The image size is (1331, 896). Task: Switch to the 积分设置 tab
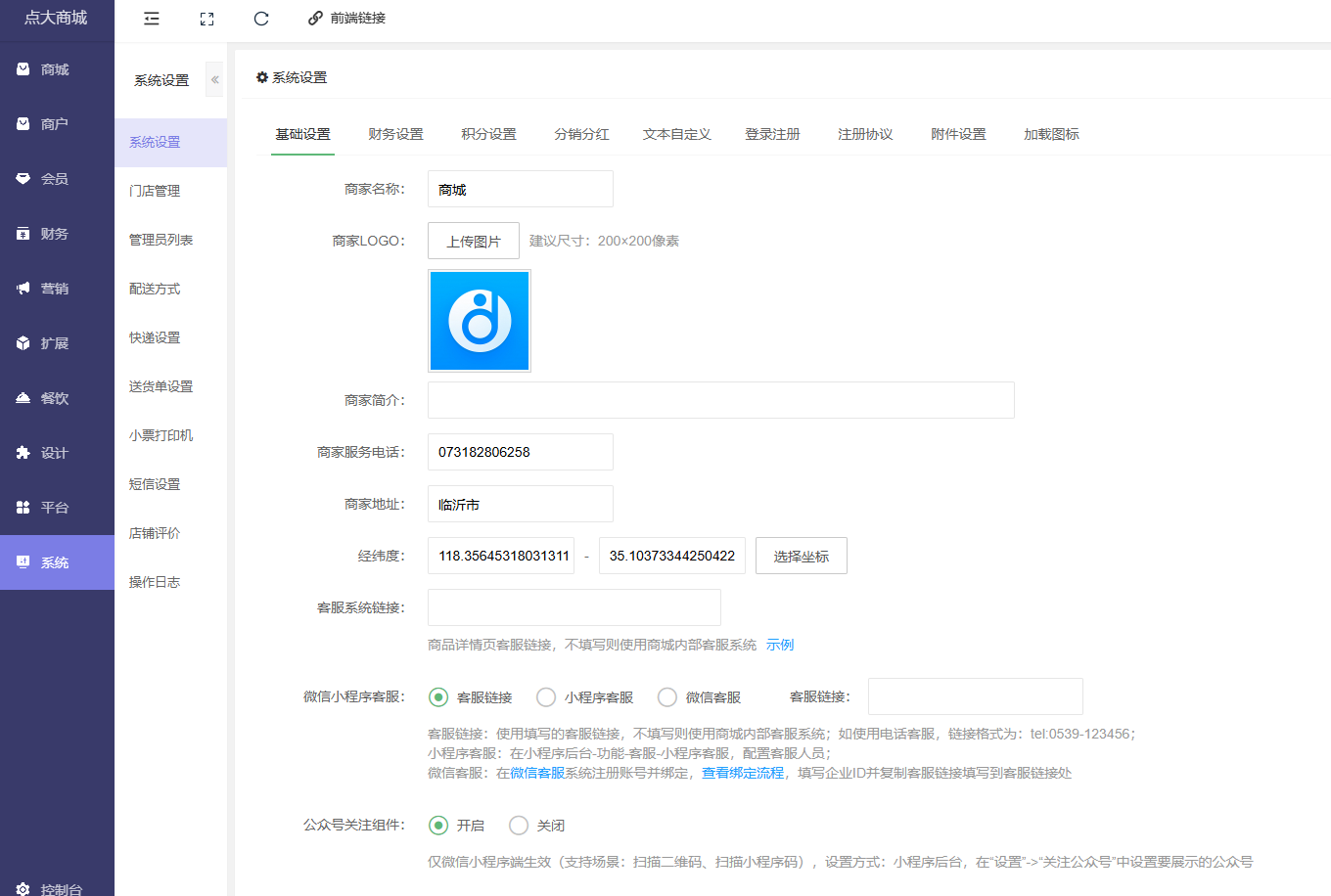488,134
